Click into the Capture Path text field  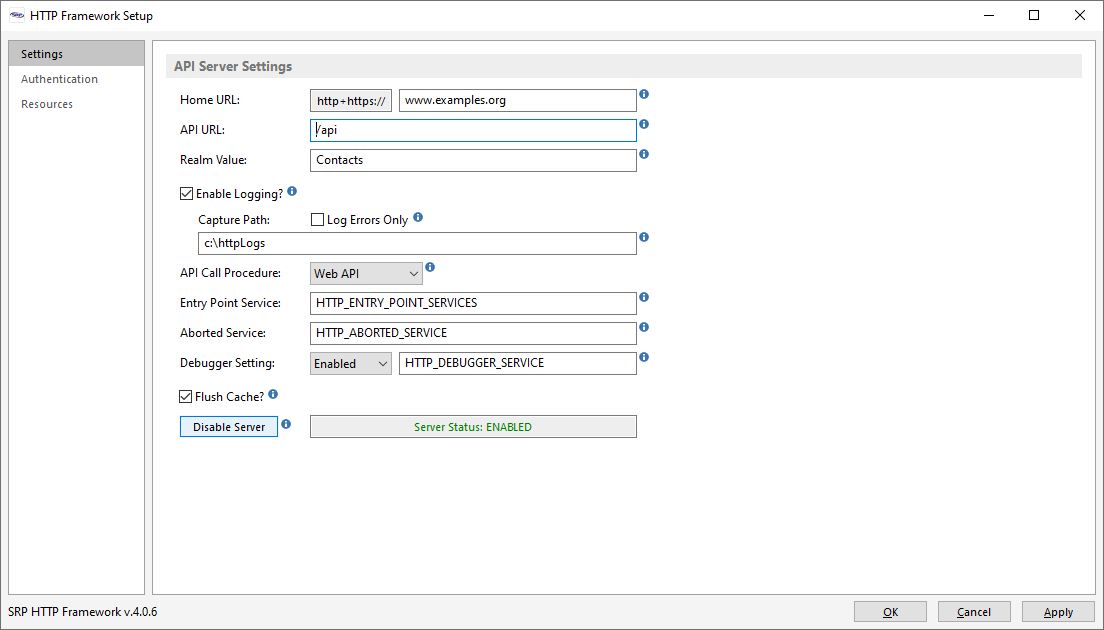(417, 243)
